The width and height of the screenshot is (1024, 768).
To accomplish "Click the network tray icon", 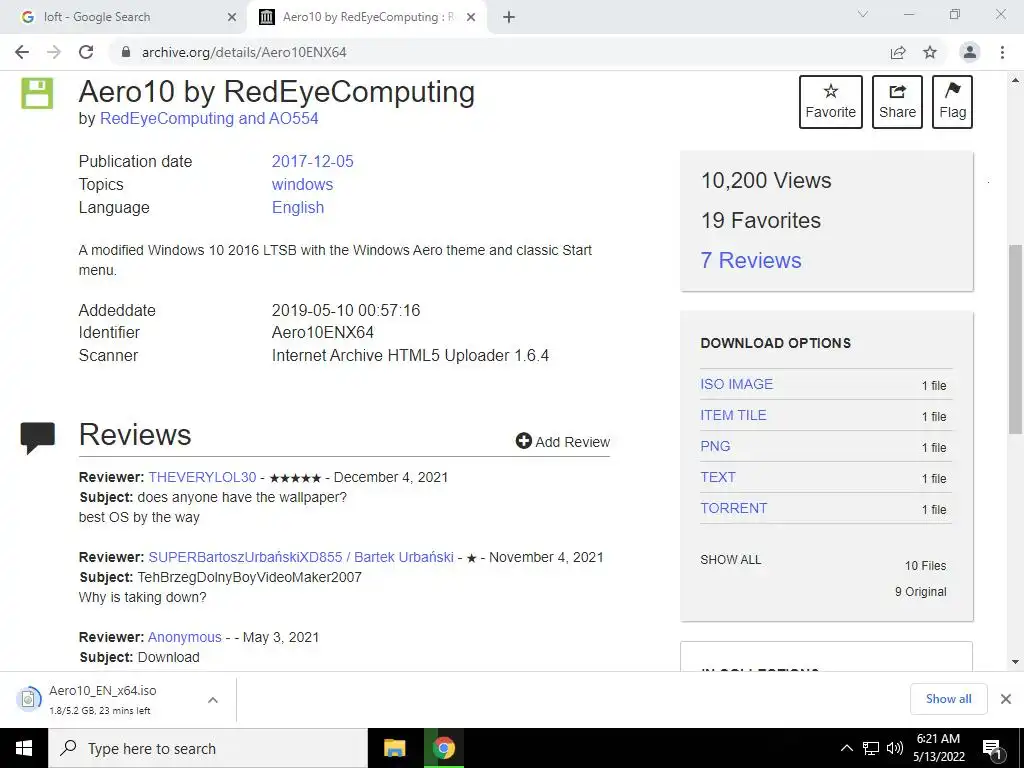I will [871, 748].
